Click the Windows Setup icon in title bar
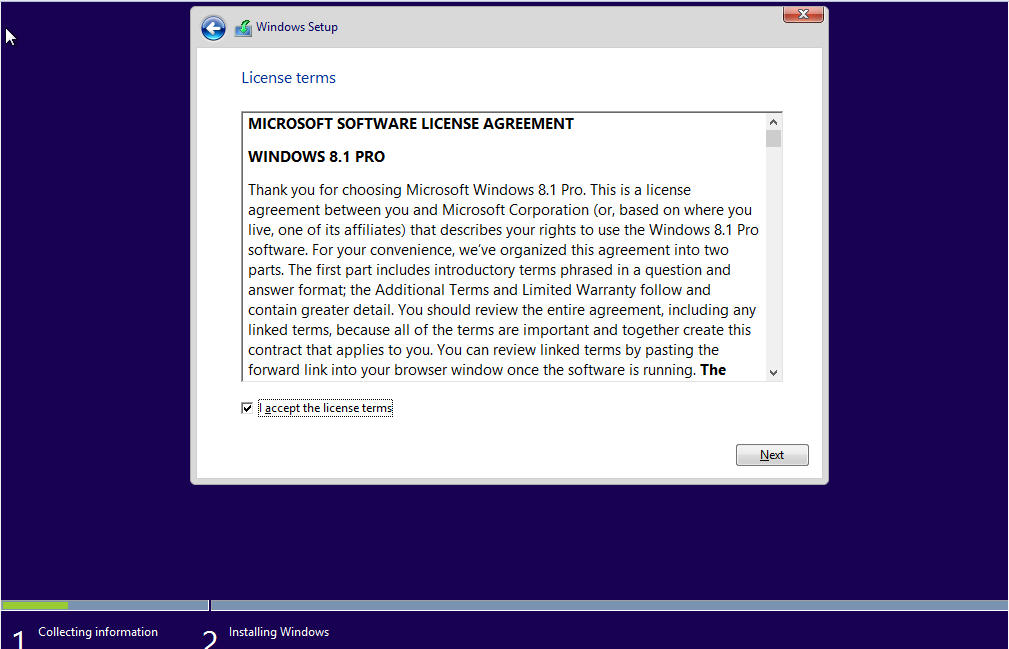Screen dimensions: 1009x649 [243, 28]
